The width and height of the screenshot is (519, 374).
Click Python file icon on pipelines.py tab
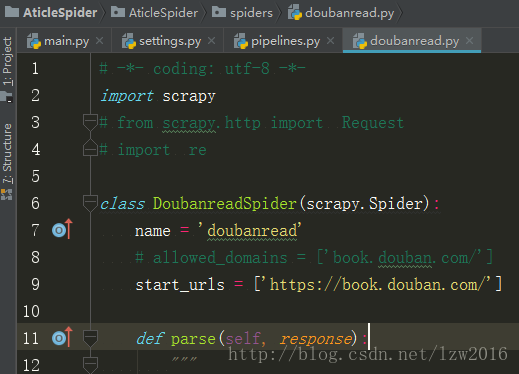(241, 41)
